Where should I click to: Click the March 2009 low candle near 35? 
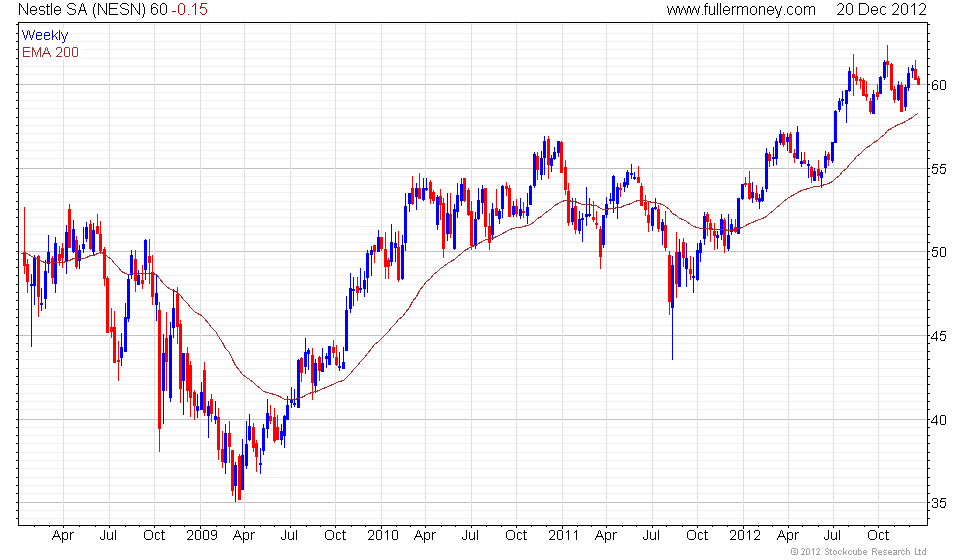pos(236,481)
